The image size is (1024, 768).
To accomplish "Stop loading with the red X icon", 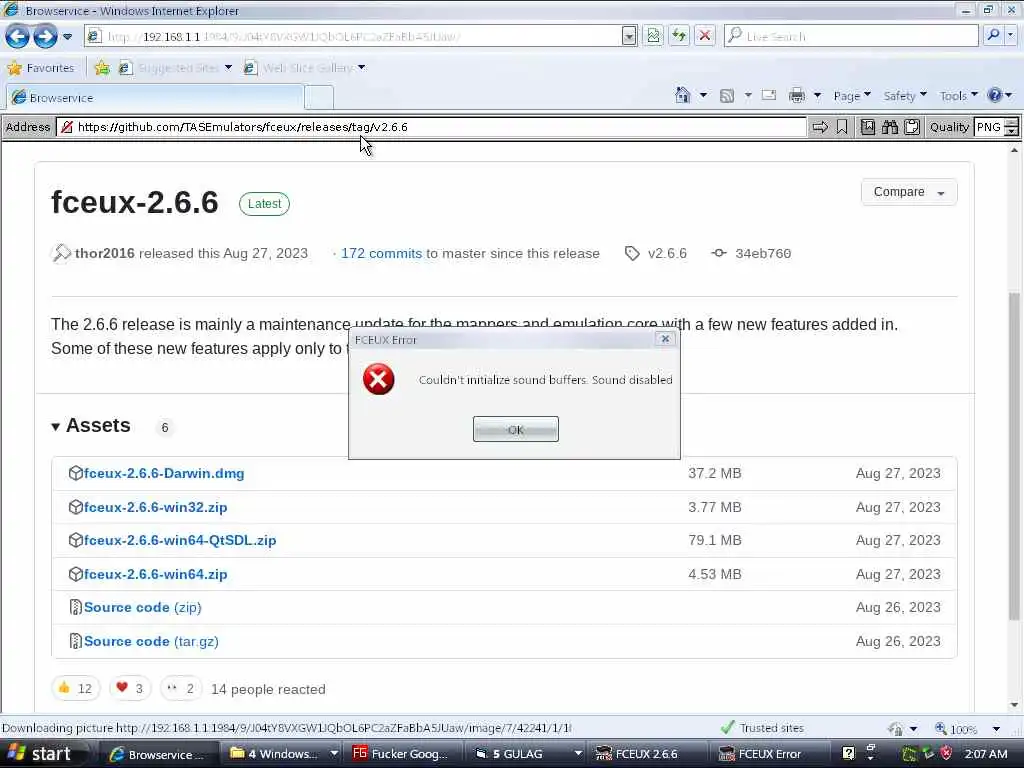I will 705,36.
